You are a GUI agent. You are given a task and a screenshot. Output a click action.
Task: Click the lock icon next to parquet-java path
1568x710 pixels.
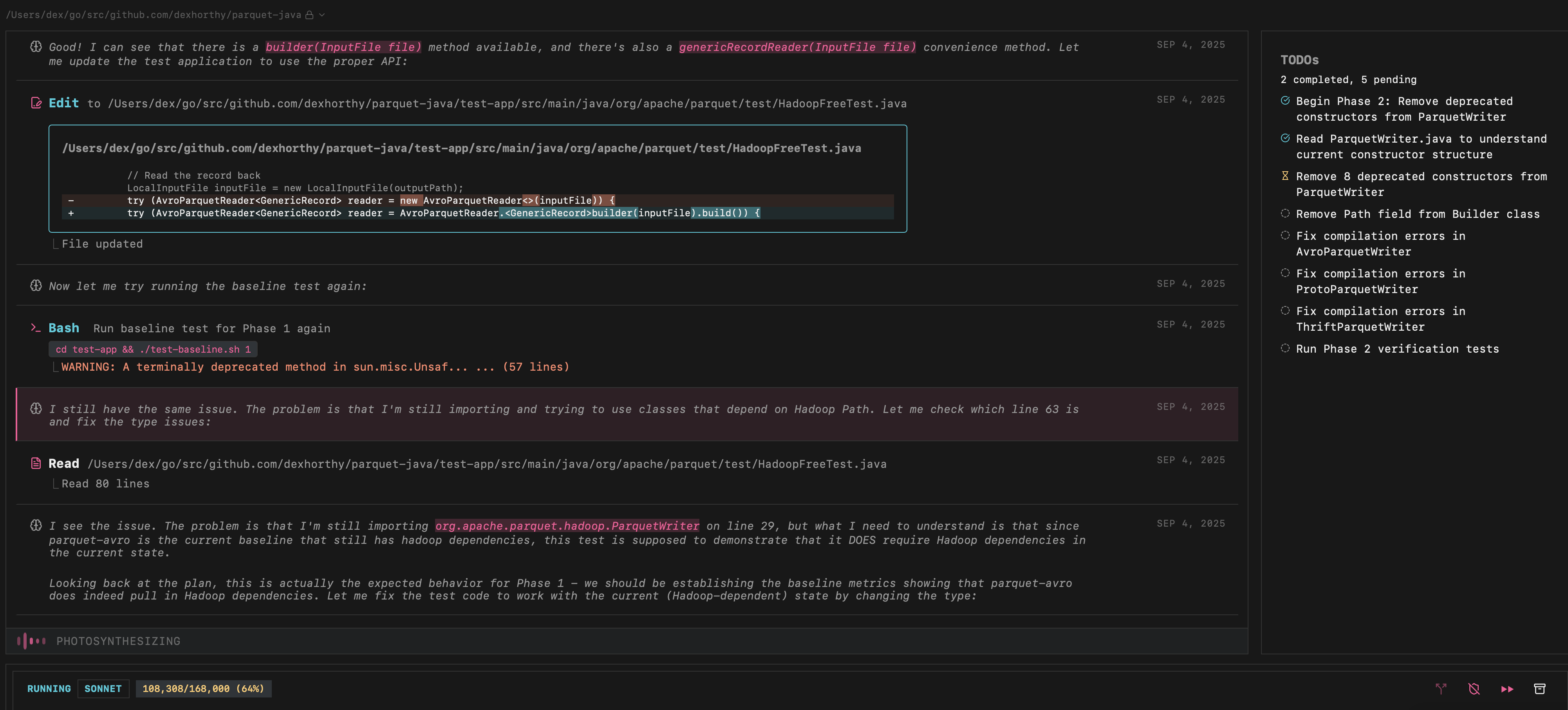(309, 14)
